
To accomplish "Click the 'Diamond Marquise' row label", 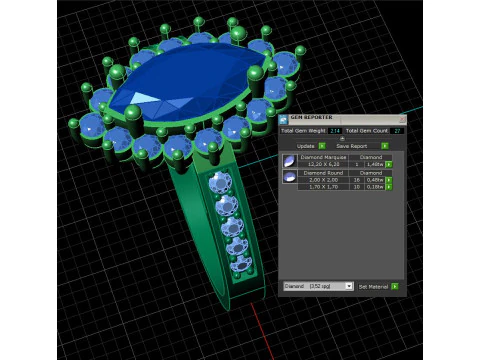I will coord(323,157).
